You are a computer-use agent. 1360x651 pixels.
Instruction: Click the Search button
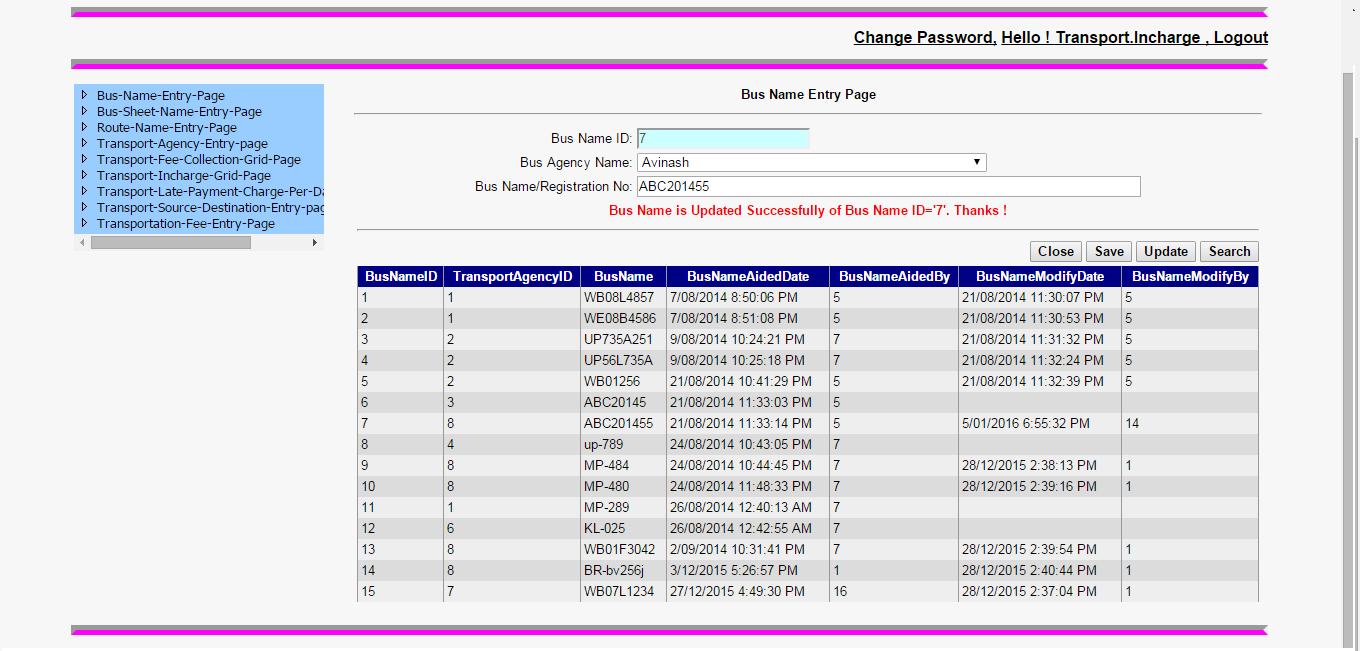[1229, 252]
